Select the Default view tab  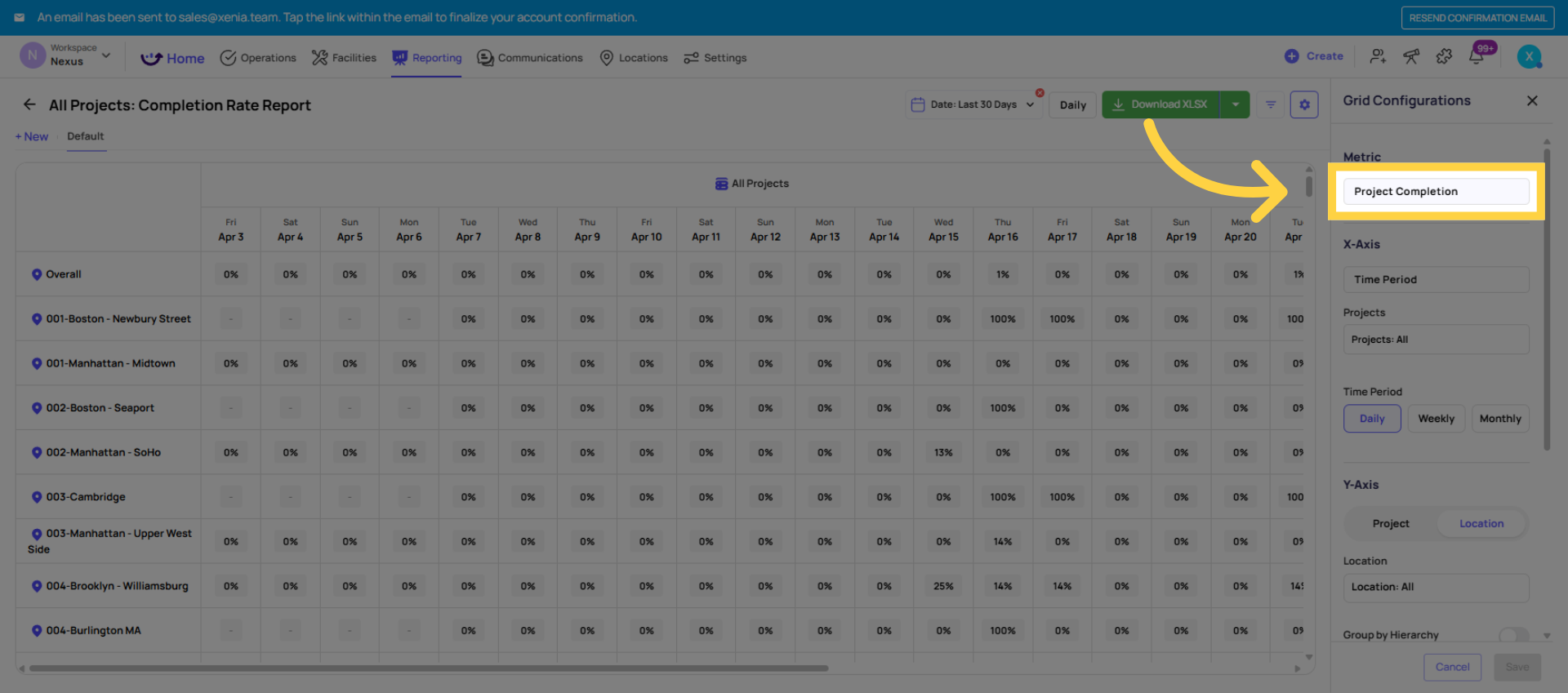[86, 136]
